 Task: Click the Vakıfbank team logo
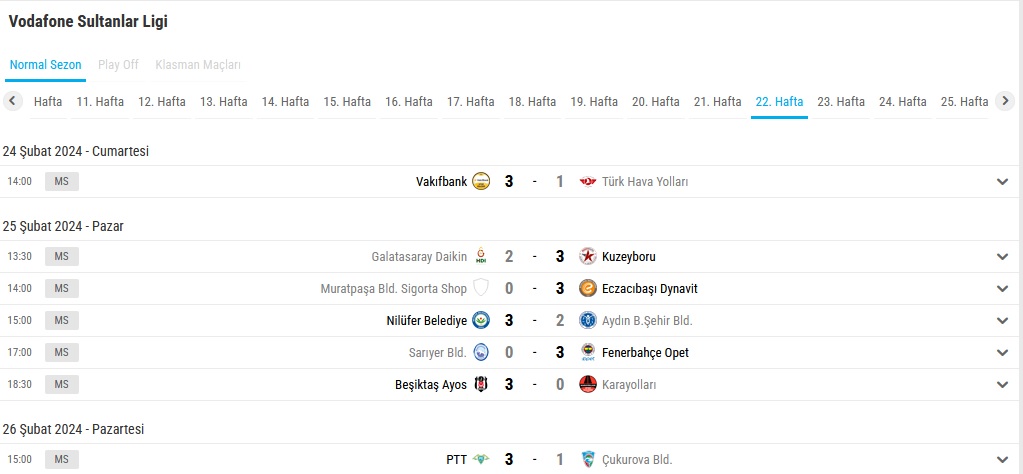click(x=481, y=181)
